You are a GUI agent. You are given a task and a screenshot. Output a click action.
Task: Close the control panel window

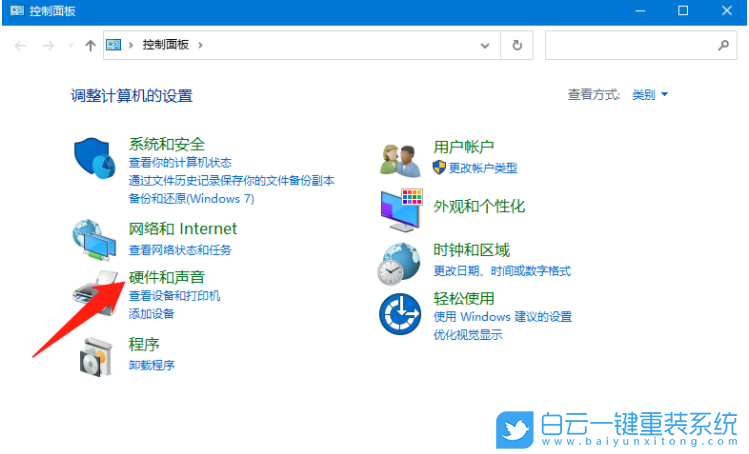[x=727, y=11]
